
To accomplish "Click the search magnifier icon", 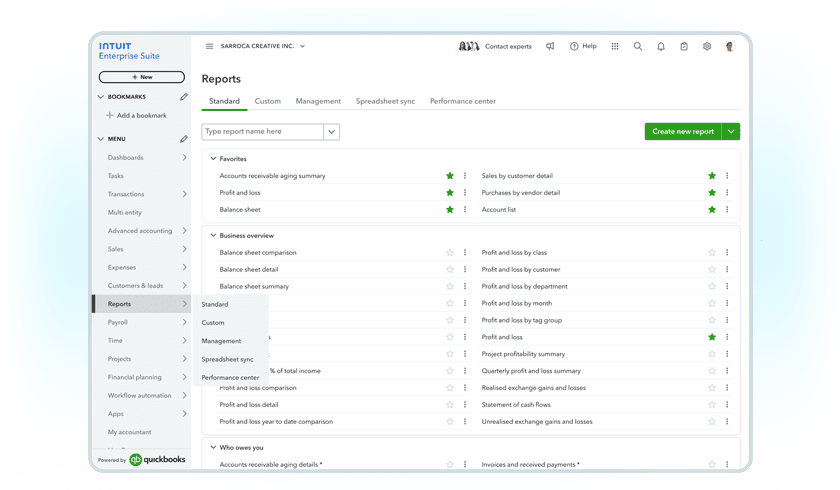I will tap(638, 46).
